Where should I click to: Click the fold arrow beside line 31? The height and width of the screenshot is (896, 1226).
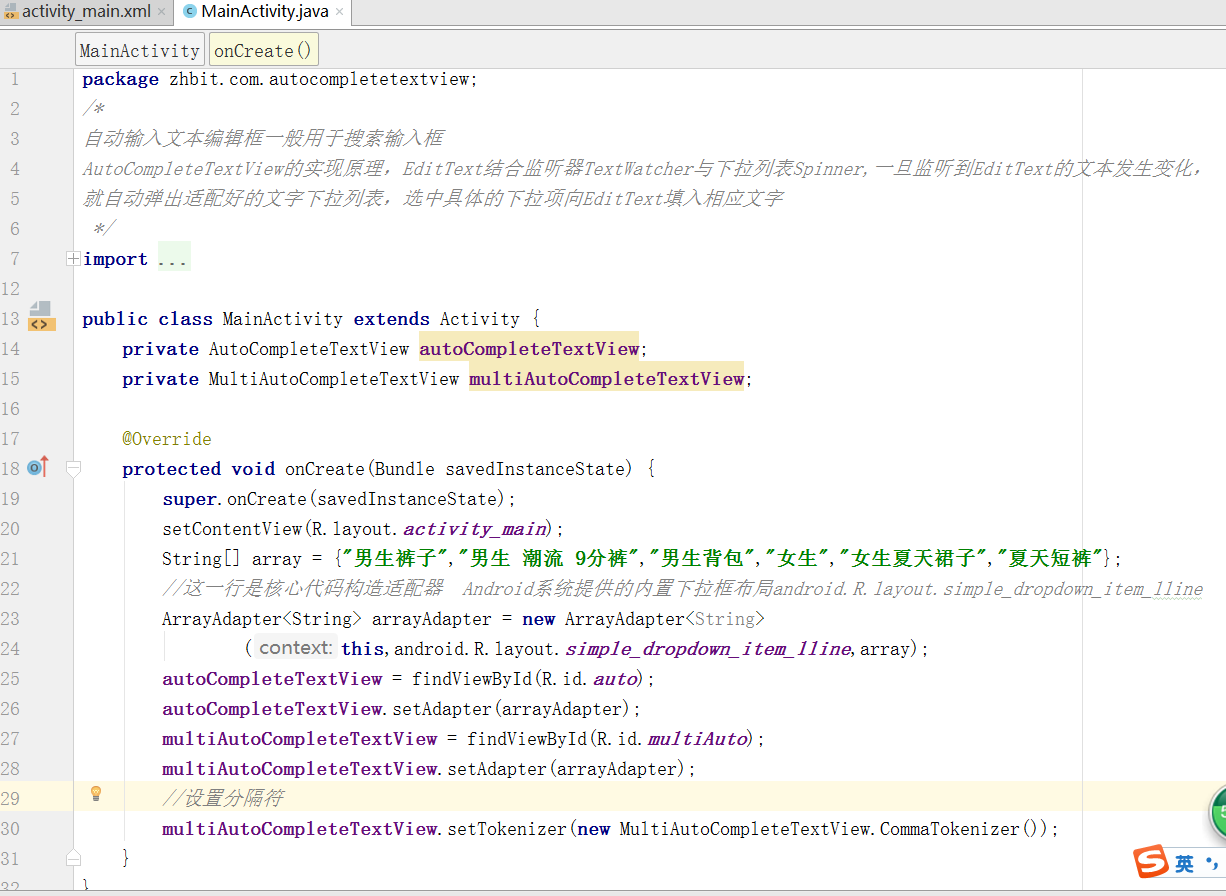(72, 857)
